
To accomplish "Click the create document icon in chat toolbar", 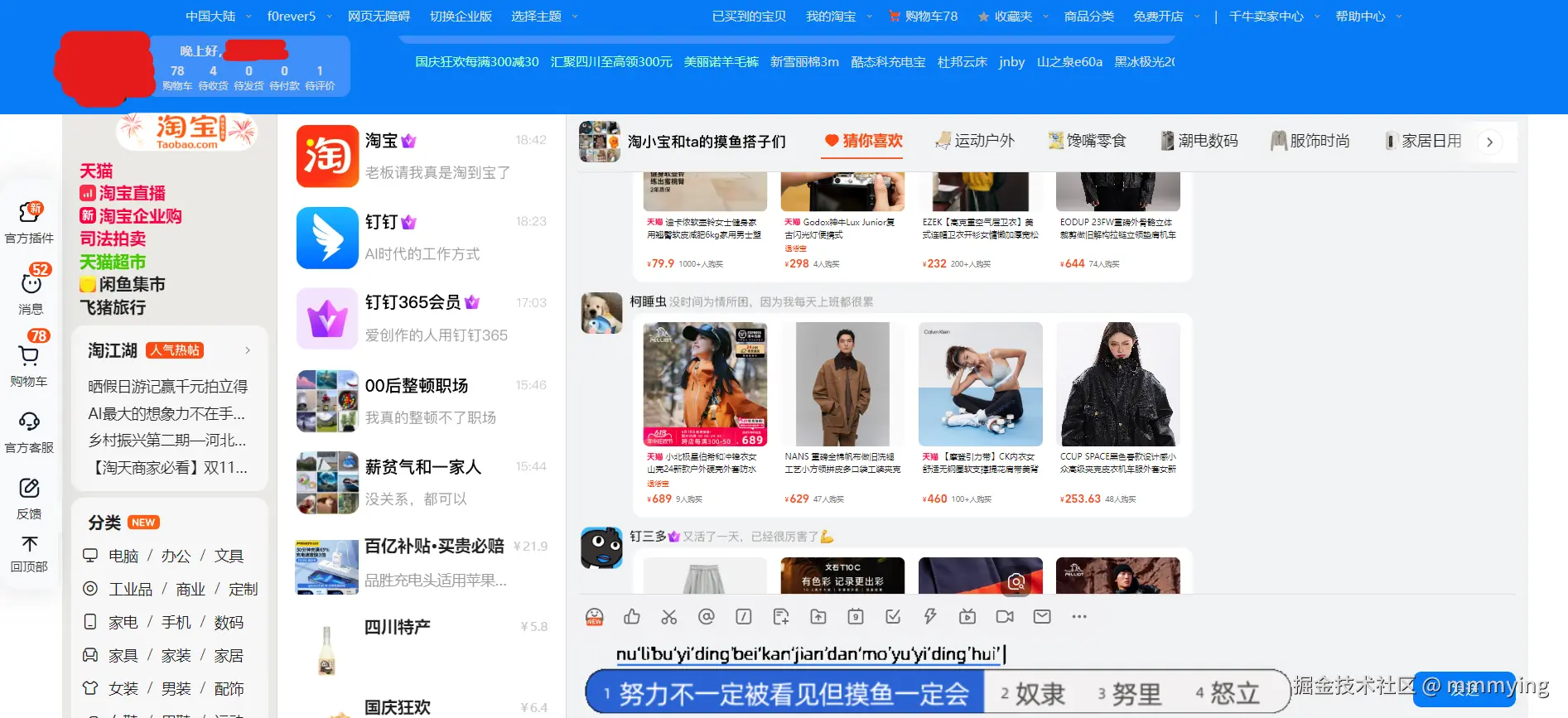I will (781, 616).
